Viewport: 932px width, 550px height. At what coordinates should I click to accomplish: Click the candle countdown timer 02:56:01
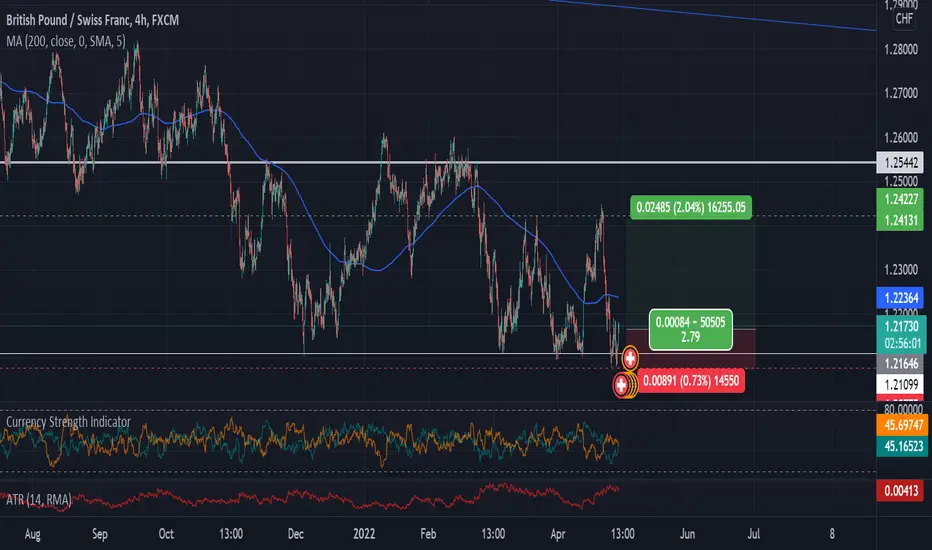[x=900, y=344]
